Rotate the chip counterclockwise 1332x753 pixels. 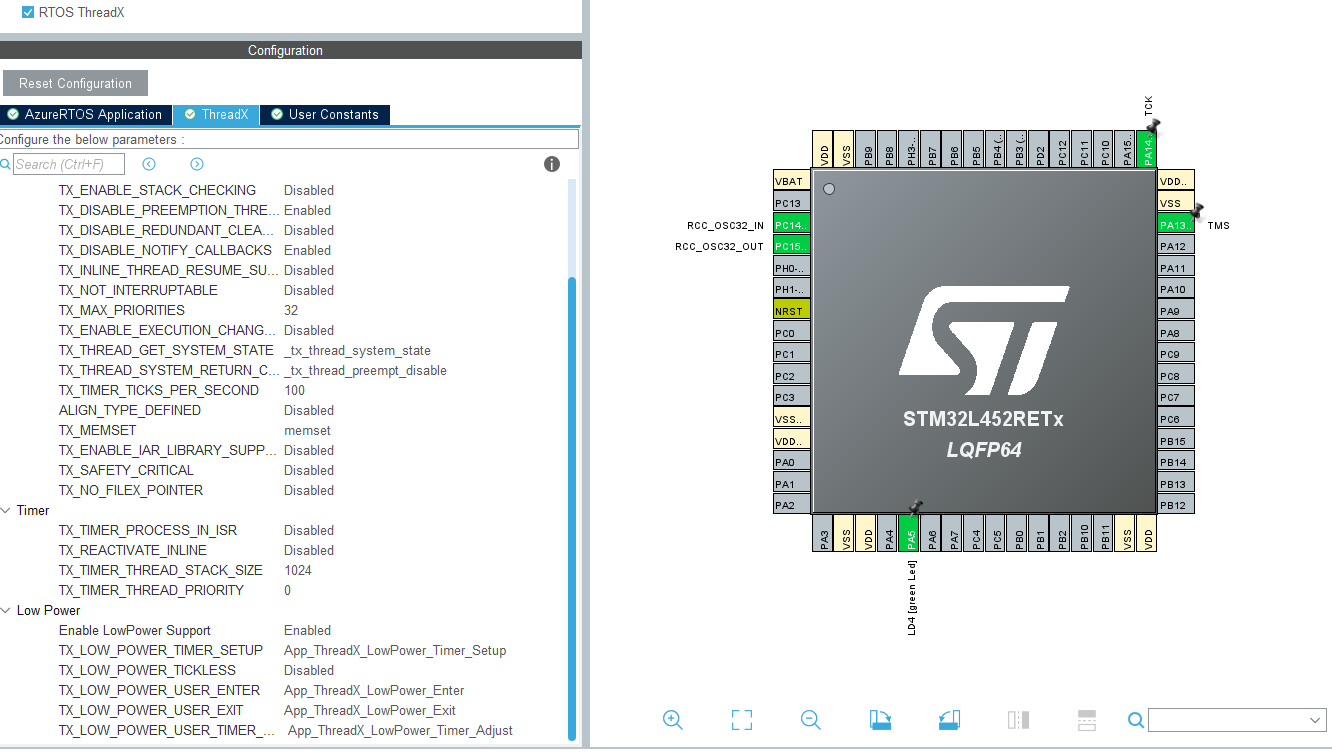(948, 719)
